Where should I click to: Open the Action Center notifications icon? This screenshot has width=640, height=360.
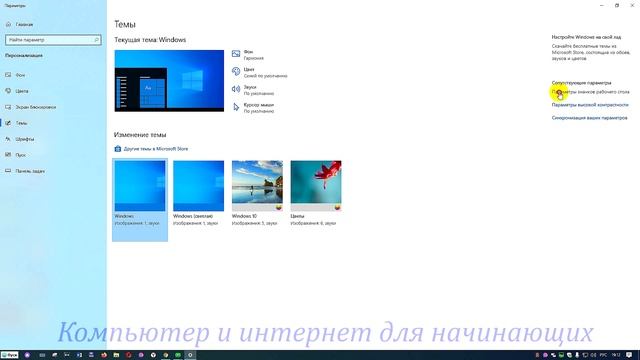coord(629,355)
